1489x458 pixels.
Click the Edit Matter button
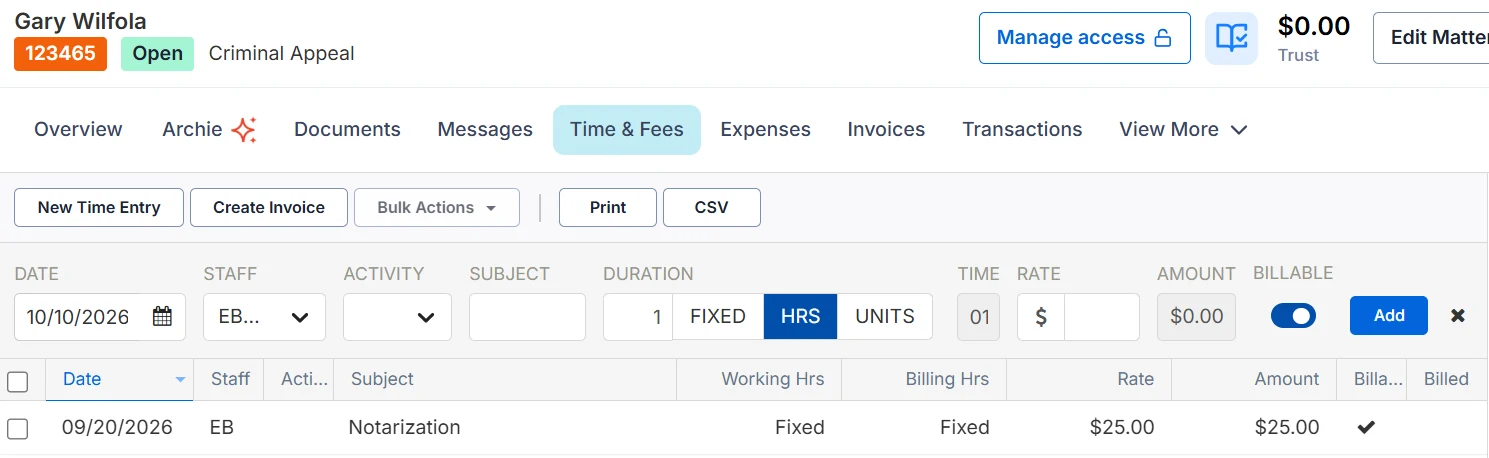point(1432,38)
